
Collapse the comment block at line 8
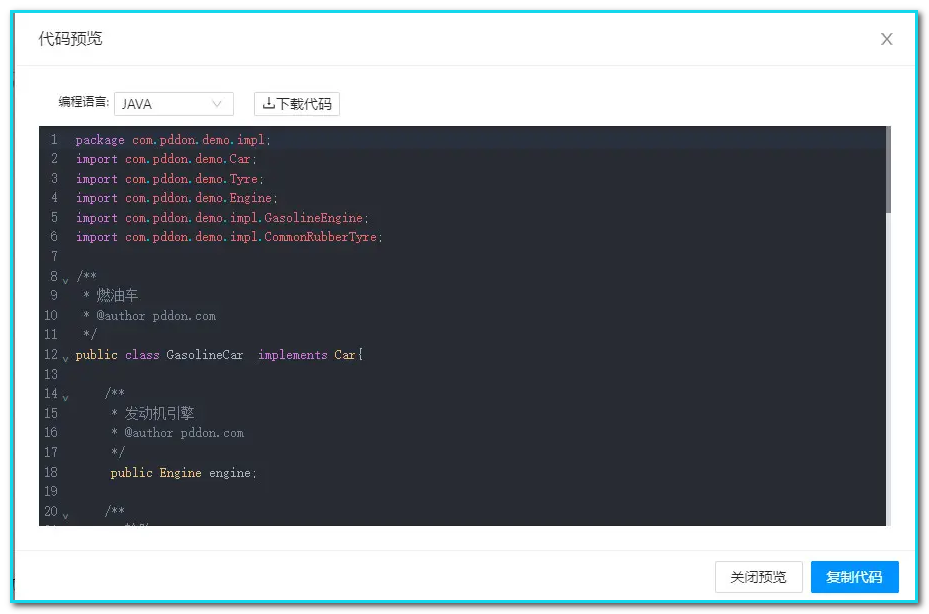[64, 282]
